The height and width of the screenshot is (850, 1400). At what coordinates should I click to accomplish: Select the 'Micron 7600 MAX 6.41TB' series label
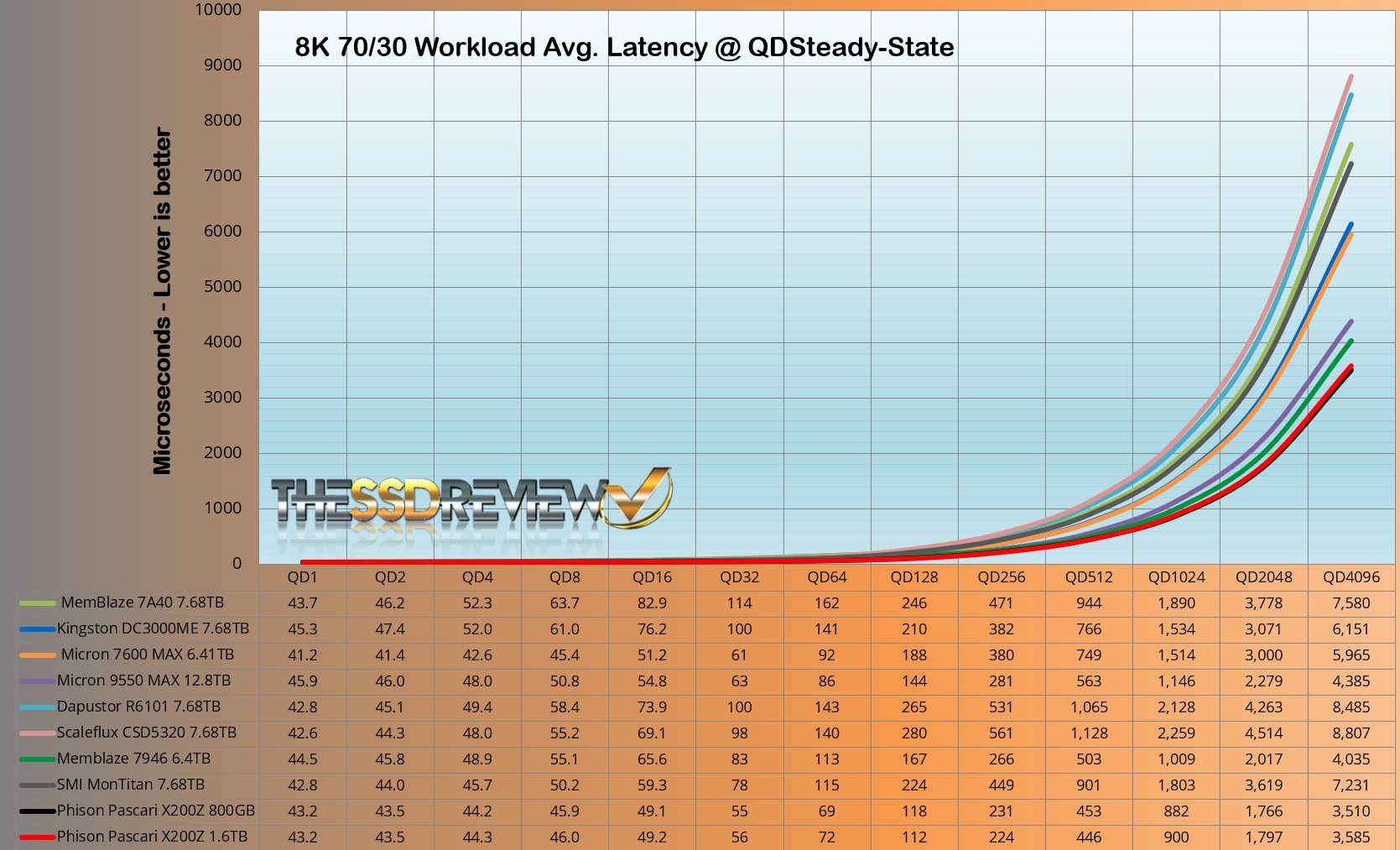148,654
